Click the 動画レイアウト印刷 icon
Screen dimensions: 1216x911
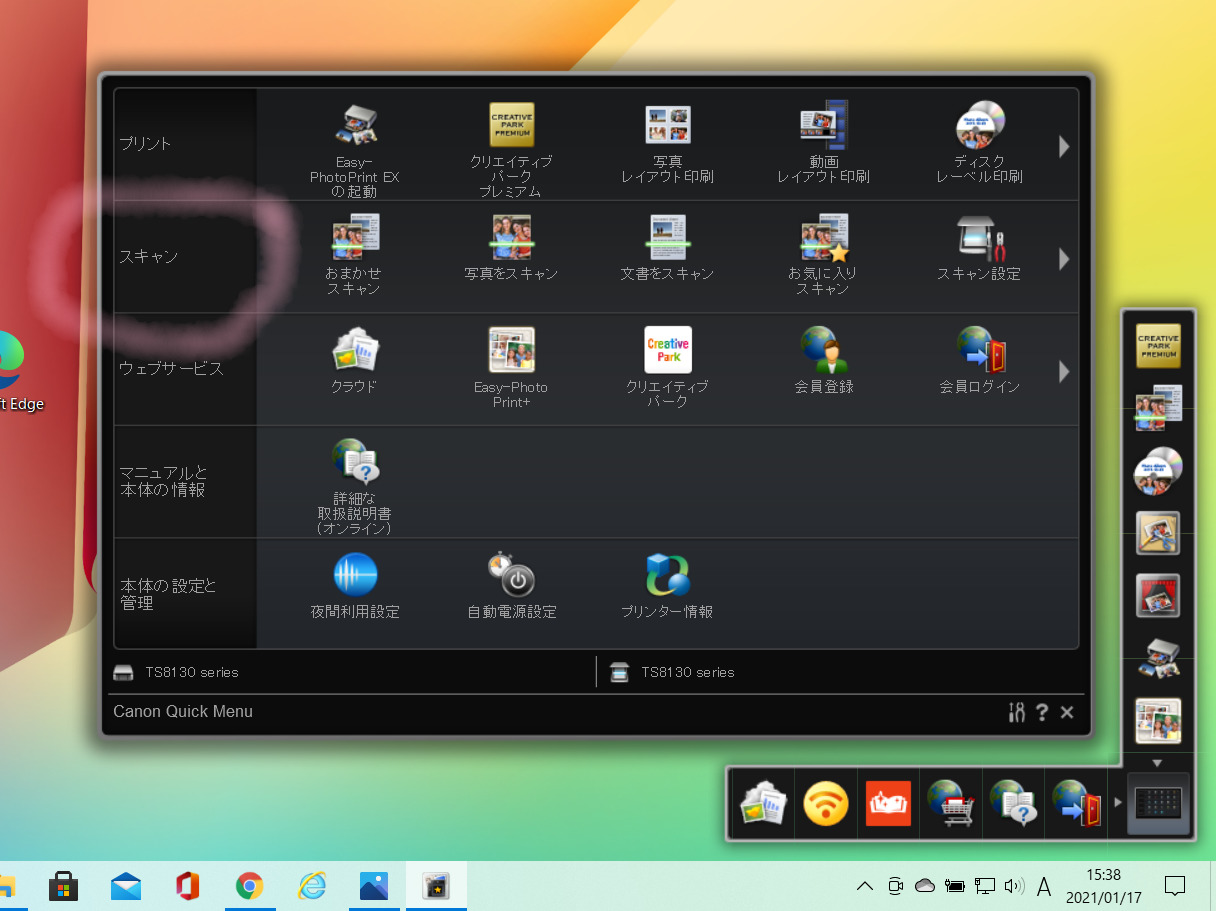coord(823,126)
